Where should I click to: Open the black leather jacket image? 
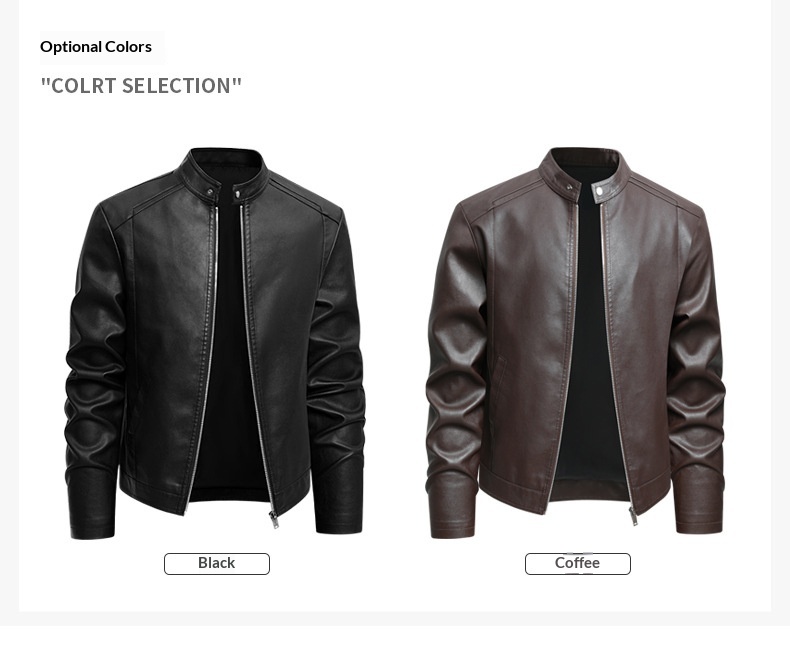(x=215, y=344)
